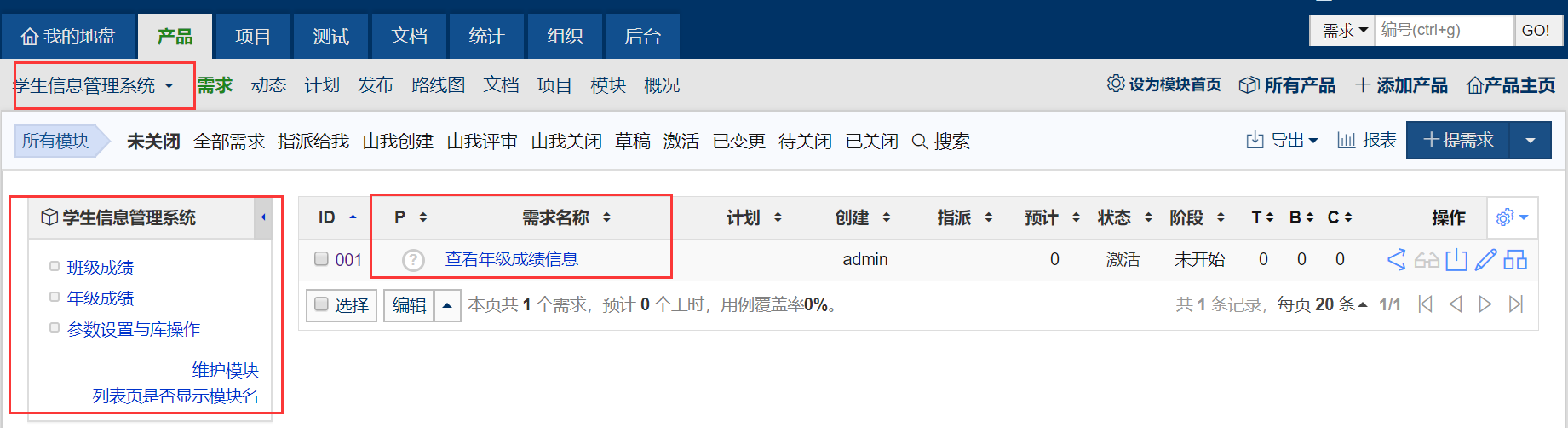The width and height of the screenshot is (1568, 428).
Task: Go to 我的地盘 home tab
Action: pyautogui.click(x=68, y=37)
